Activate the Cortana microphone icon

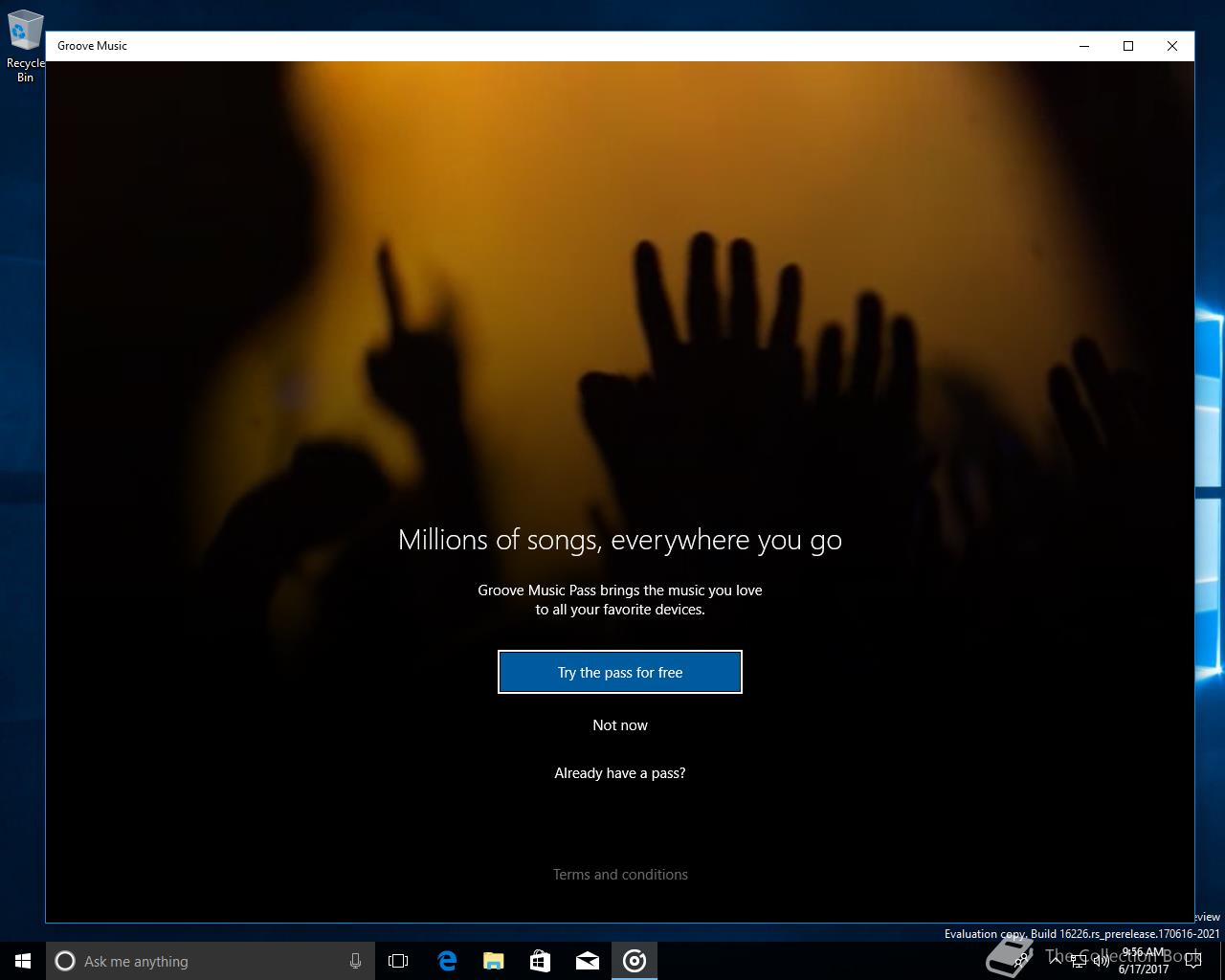point(355,961)
